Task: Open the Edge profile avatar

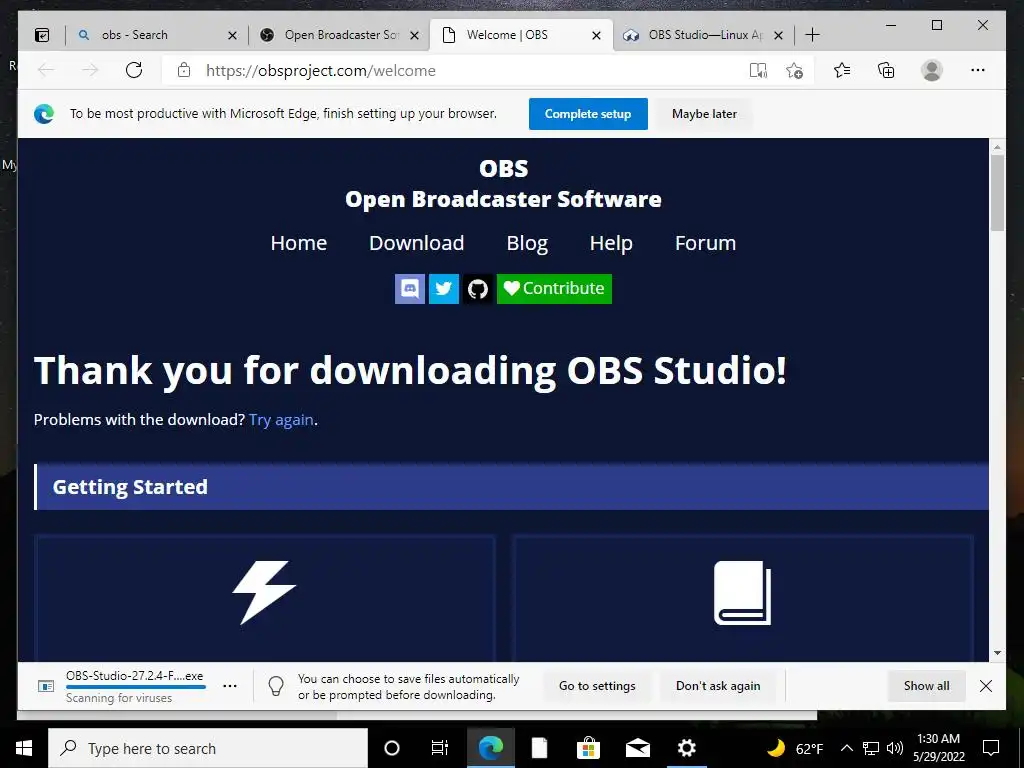Action: coord(932,70)
